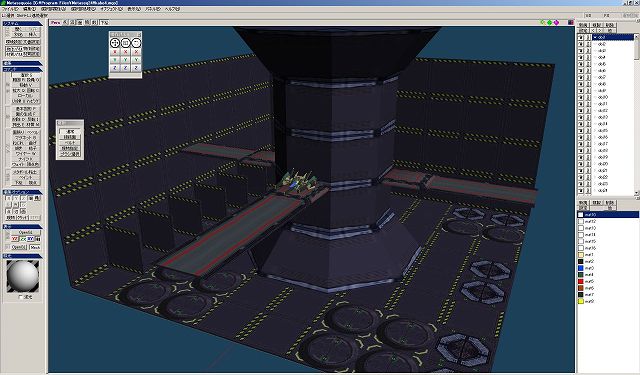Toggle XY plane display button
The image size is (640, 375).
(x=31, y=239)
